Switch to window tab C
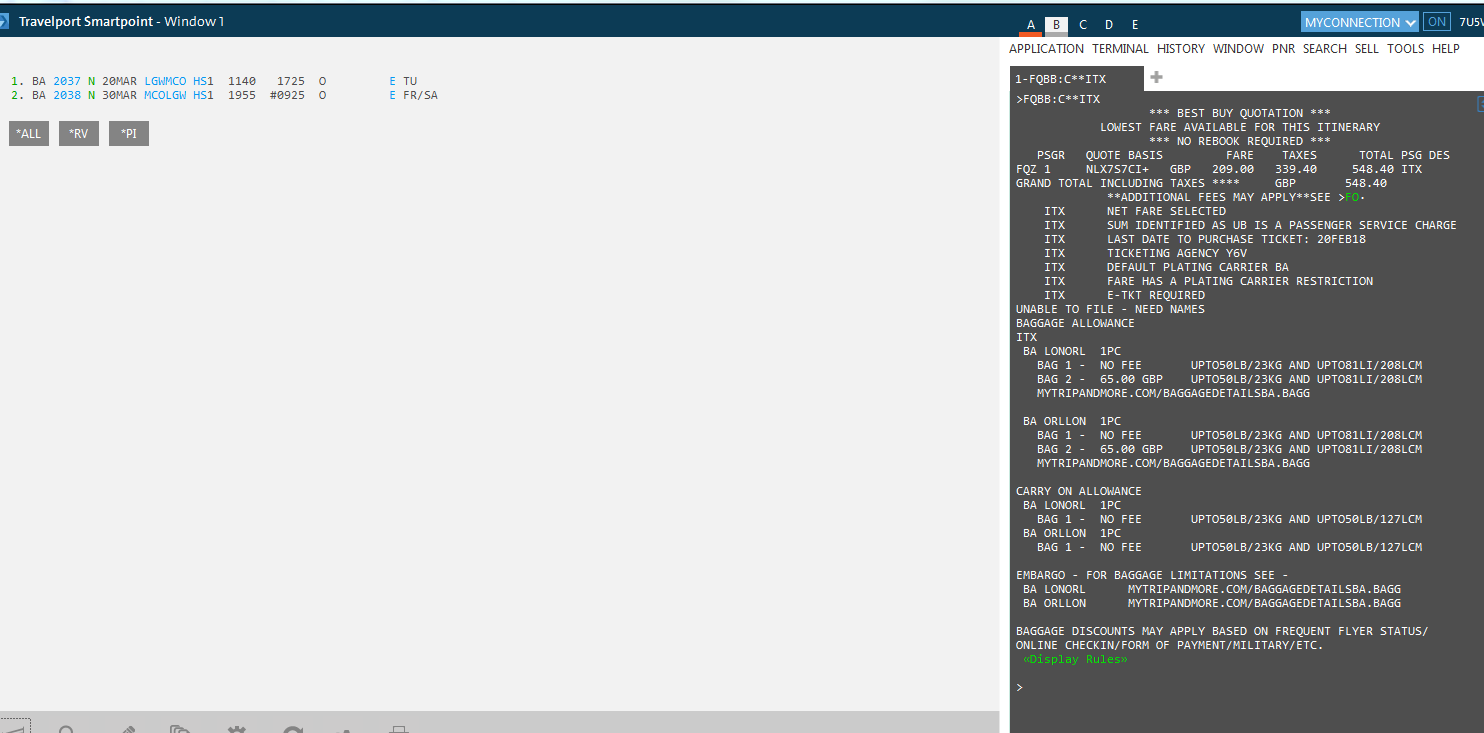This screenshot has height=733, width=1484. 1083,25
